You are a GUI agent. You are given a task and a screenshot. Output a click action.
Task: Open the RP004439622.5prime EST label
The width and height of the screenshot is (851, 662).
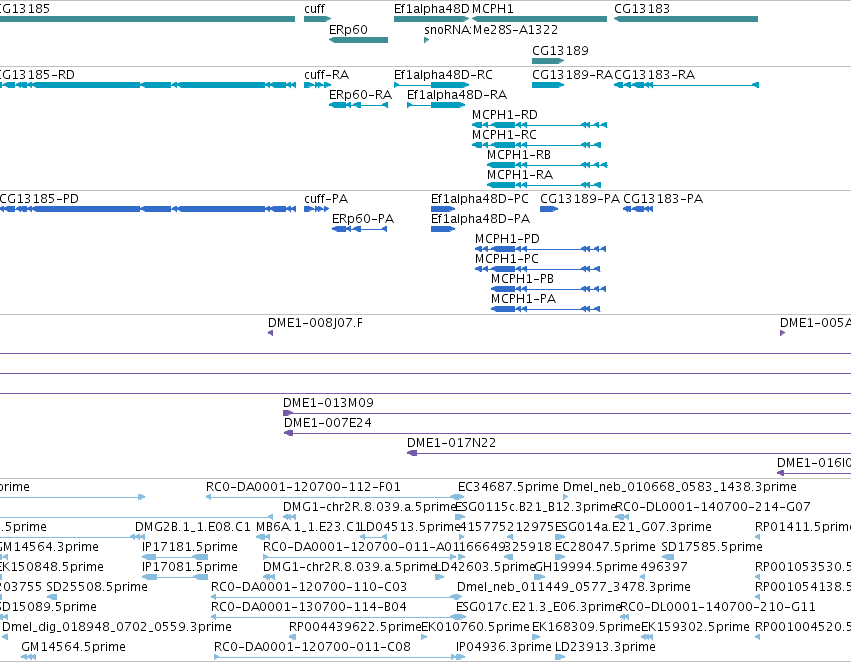tap(355, 627)
